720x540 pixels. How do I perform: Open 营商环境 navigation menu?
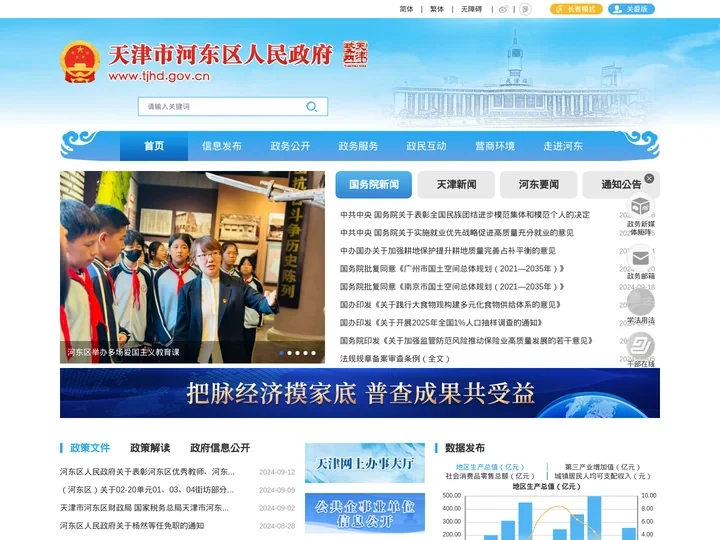[x=495, y=146]
